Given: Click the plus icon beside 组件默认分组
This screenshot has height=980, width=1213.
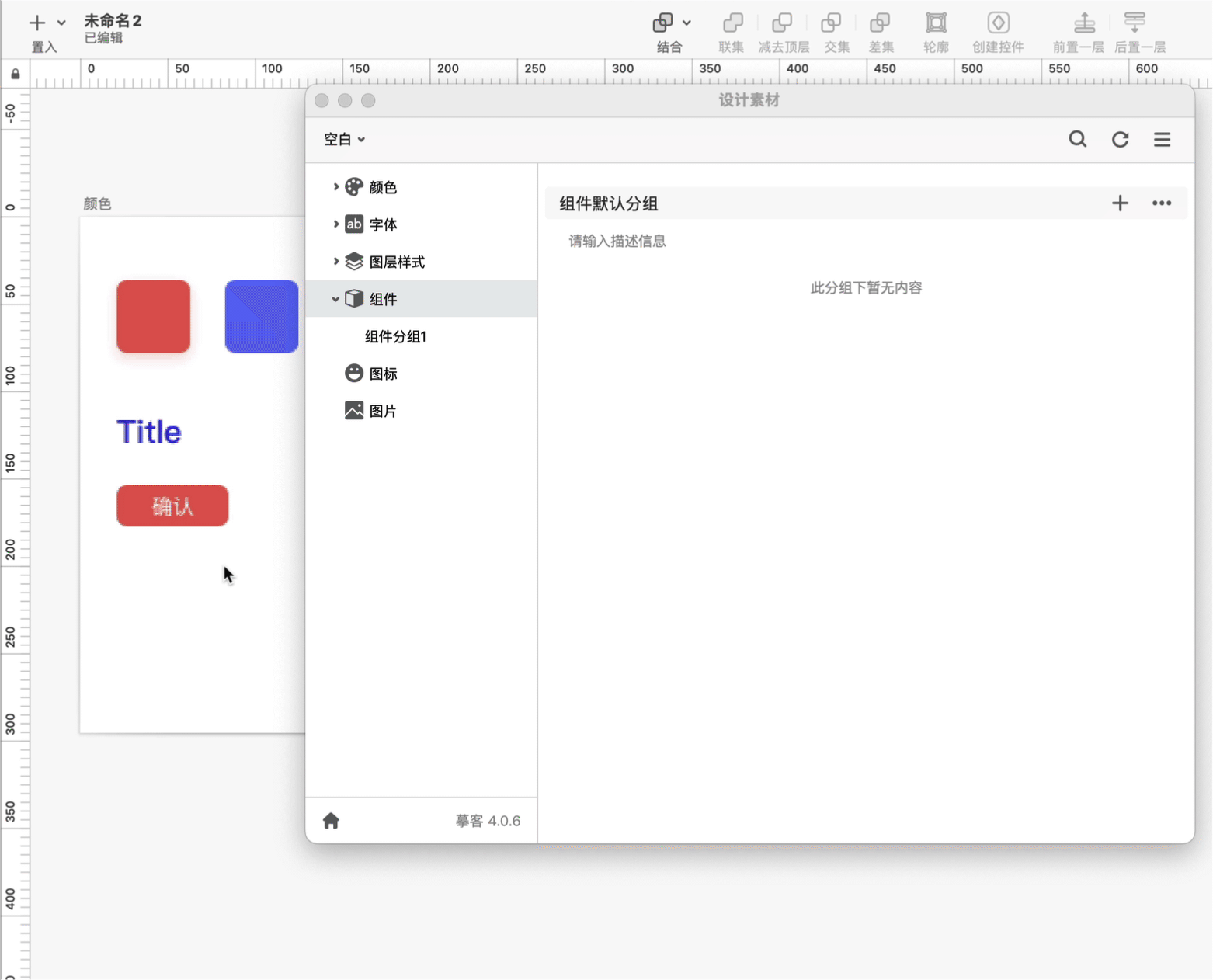Looking at the screenshot, I should point(1120,203).
